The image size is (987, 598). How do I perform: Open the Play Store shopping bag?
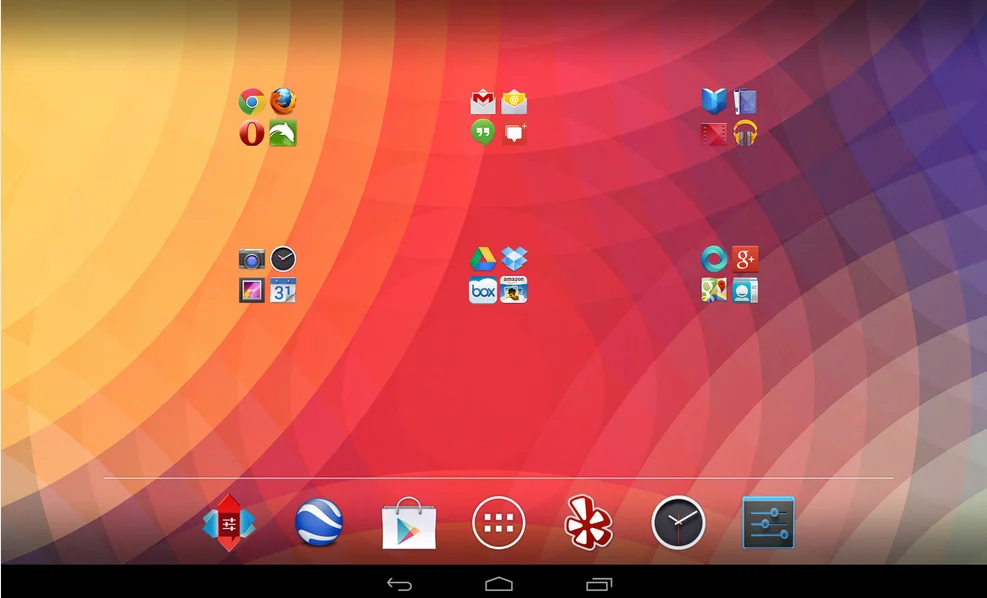pyautogui.click(x=409, y=523)
